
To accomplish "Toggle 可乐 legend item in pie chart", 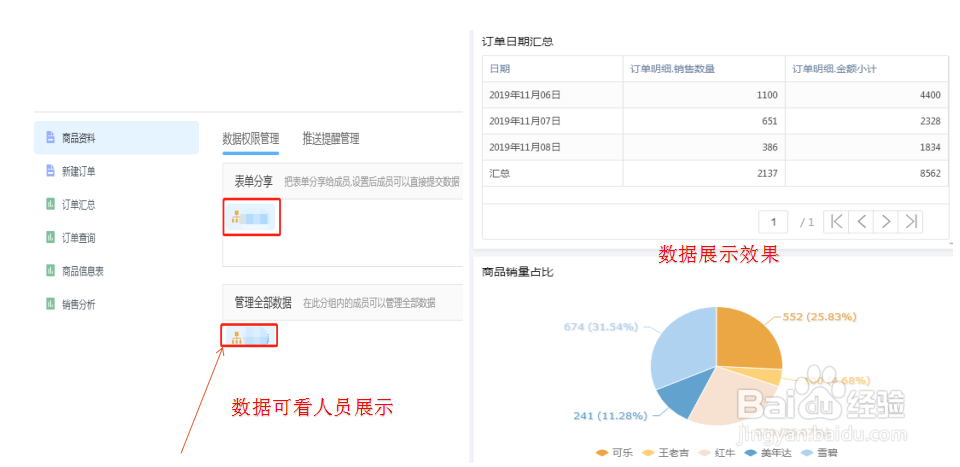I will coord(615,453).
